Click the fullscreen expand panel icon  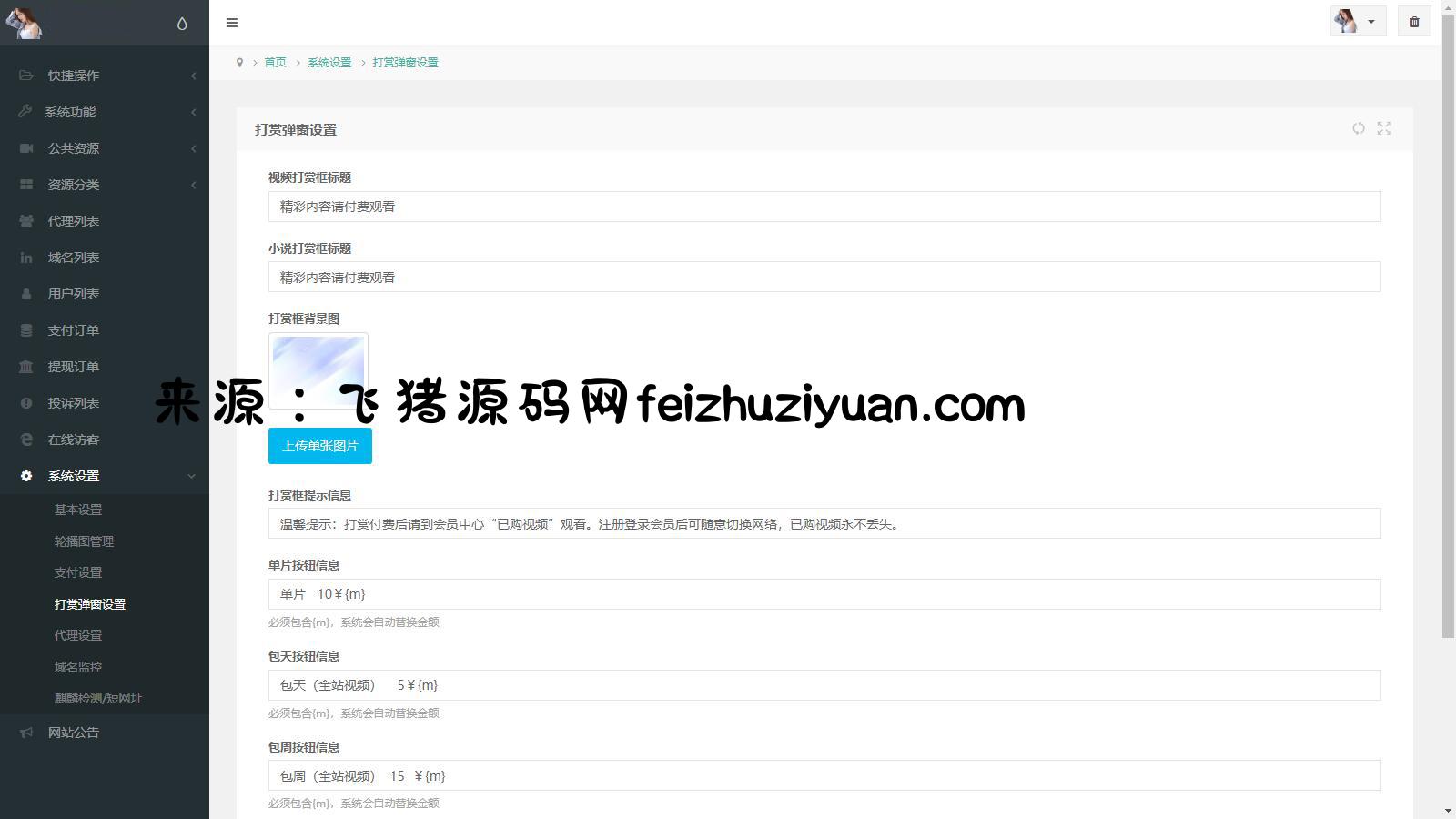point(1384,128)
